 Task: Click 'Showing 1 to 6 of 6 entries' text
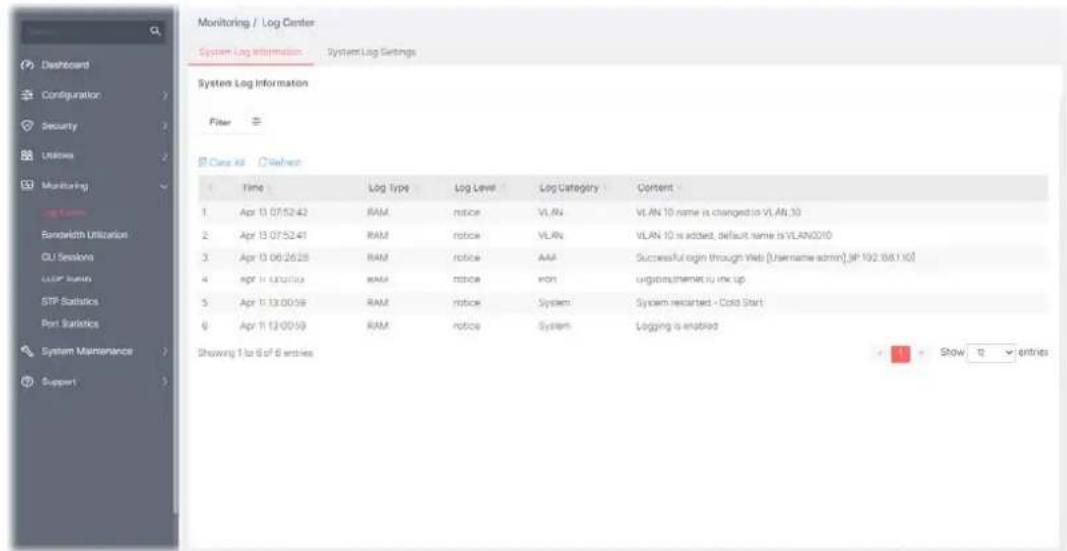pyautogui.click(x=255, y=353)
